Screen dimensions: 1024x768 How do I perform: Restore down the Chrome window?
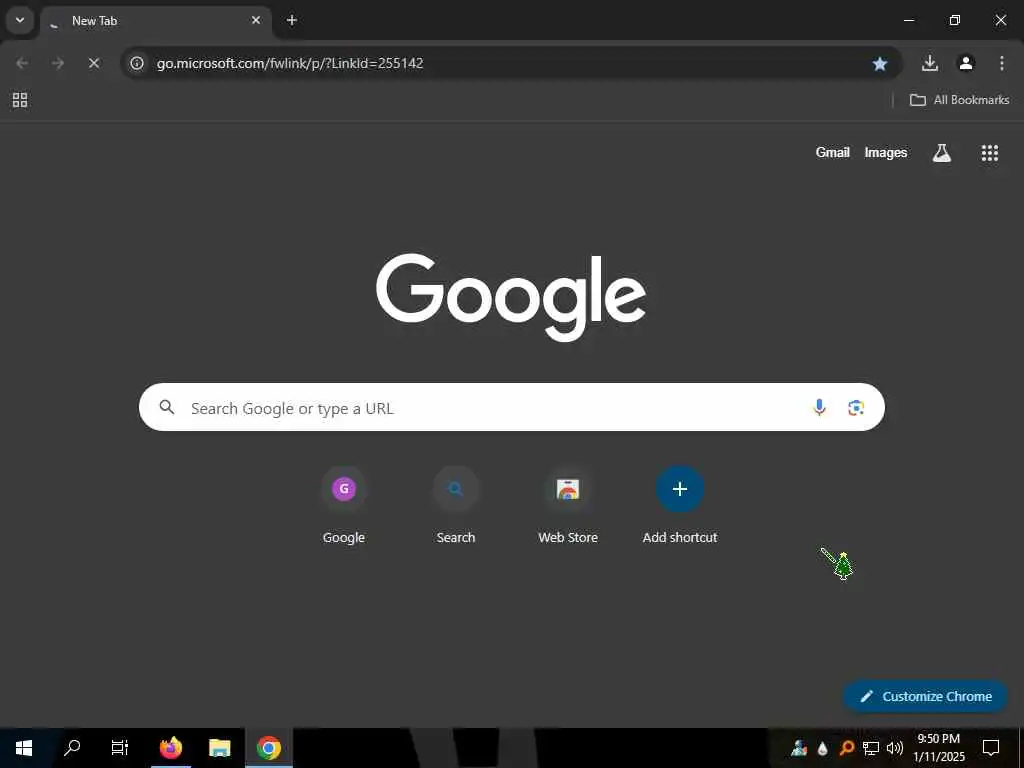955,20
